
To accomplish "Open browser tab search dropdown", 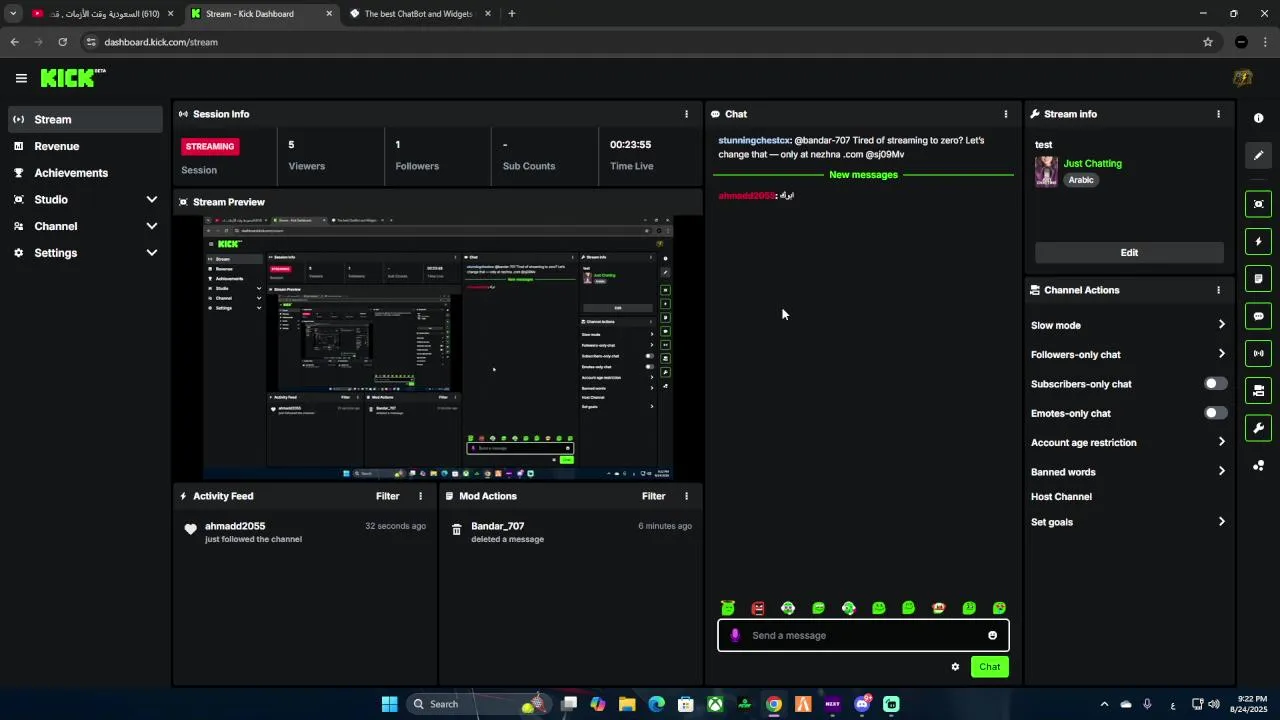I will (x=13, y=14).
